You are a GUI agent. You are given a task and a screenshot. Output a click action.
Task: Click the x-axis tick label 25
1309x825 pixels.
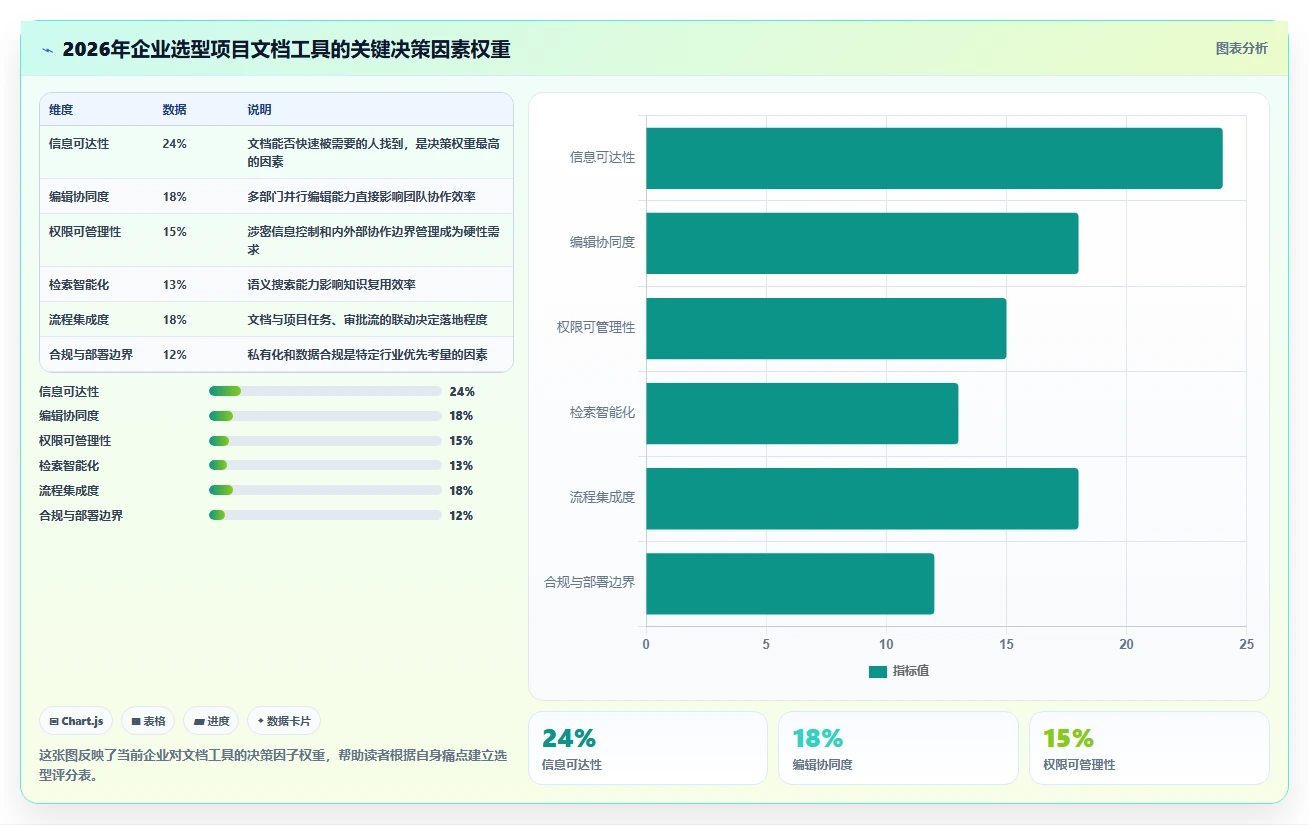(x=1246, y=645)
